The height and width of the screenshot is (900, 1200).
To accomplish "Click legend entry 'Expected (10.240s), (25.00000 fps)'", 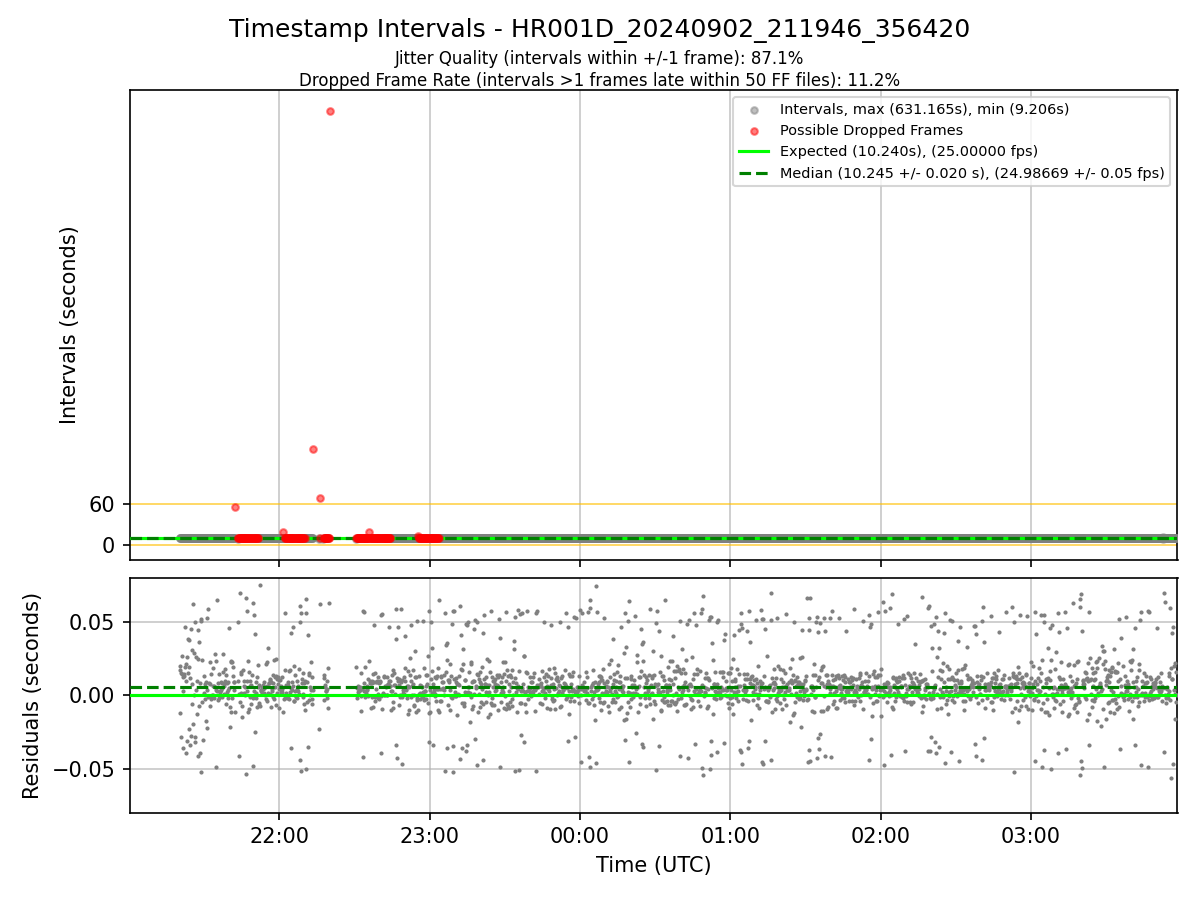I will [x=909, y=151].
